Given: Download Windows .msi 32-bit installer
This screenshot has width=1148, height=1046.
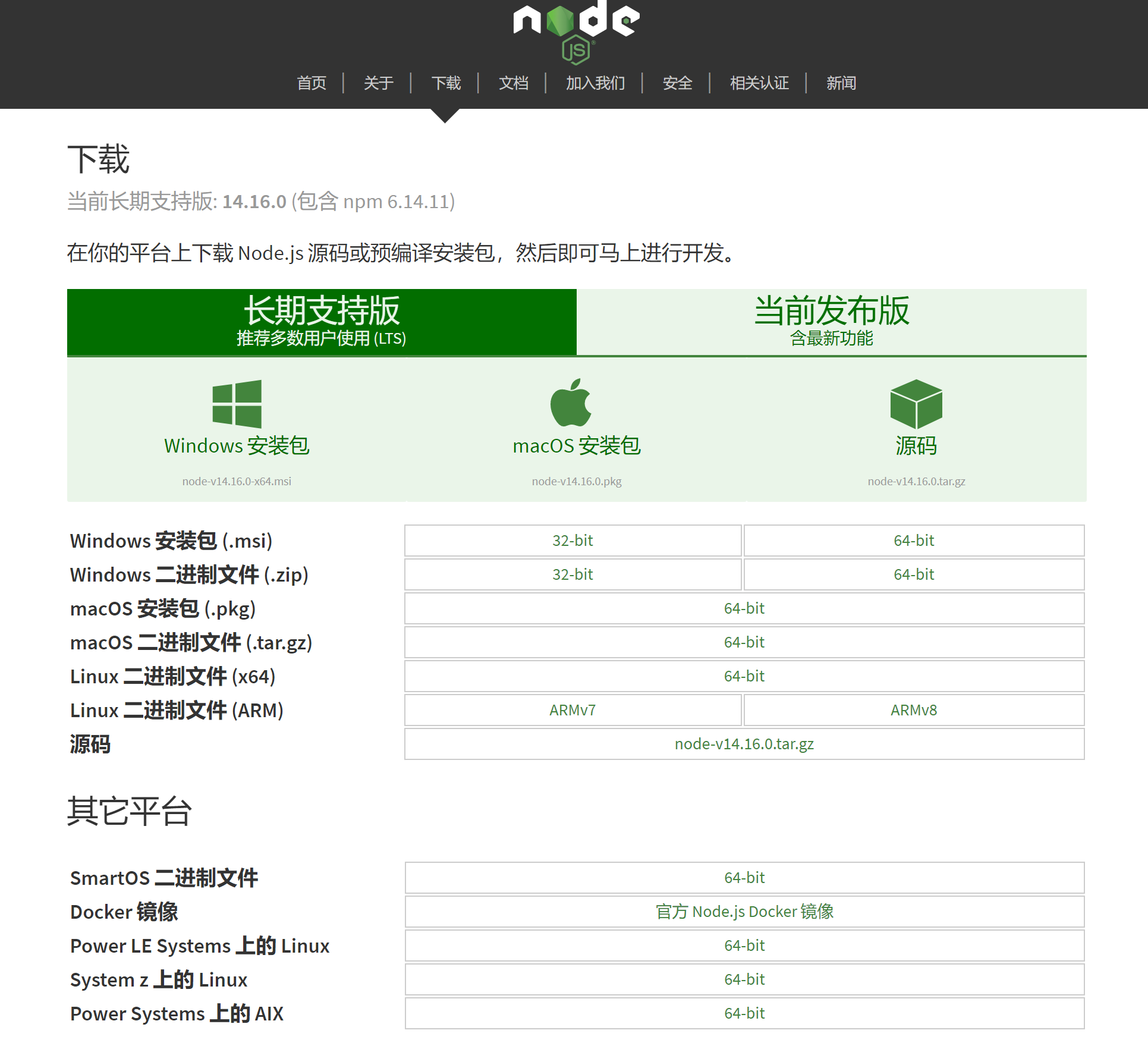Looking at the screenshot, I should coord(573,541).
